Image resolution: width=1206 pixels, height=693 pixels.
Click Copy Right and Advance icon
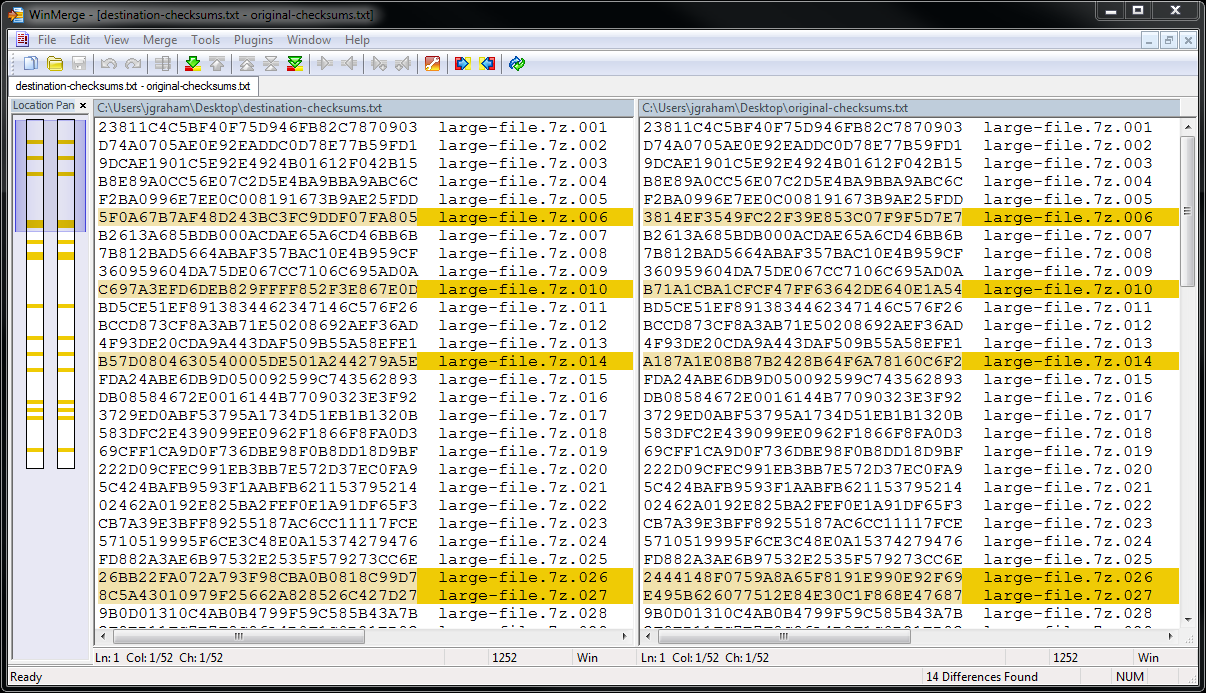(x=379, y=64)
